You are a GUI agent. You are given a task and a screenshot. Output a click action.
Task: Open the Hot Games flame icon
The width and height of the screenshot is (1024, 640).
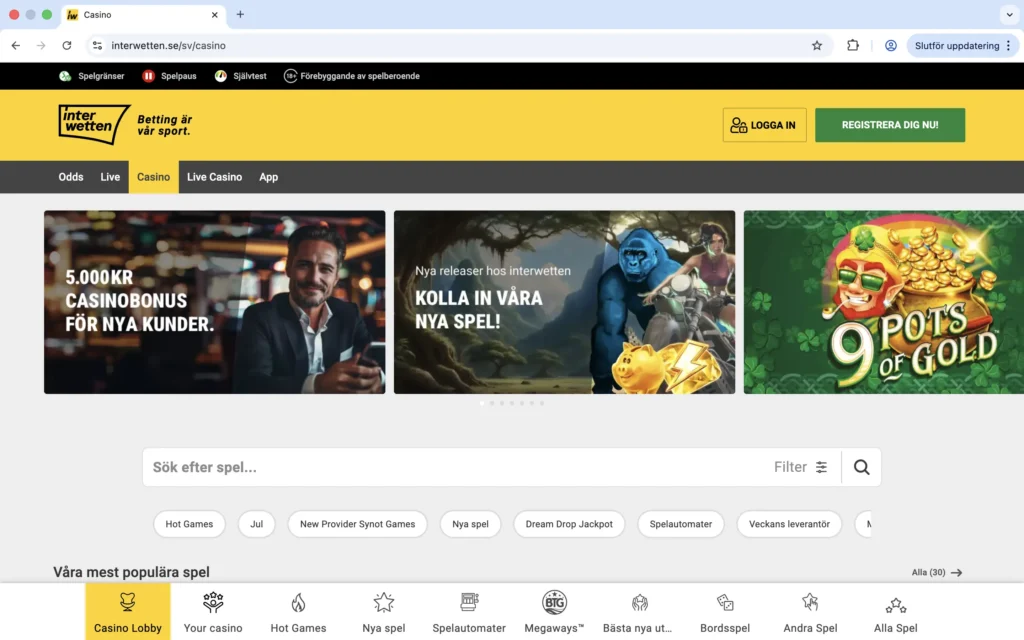[x=298, y=602]
